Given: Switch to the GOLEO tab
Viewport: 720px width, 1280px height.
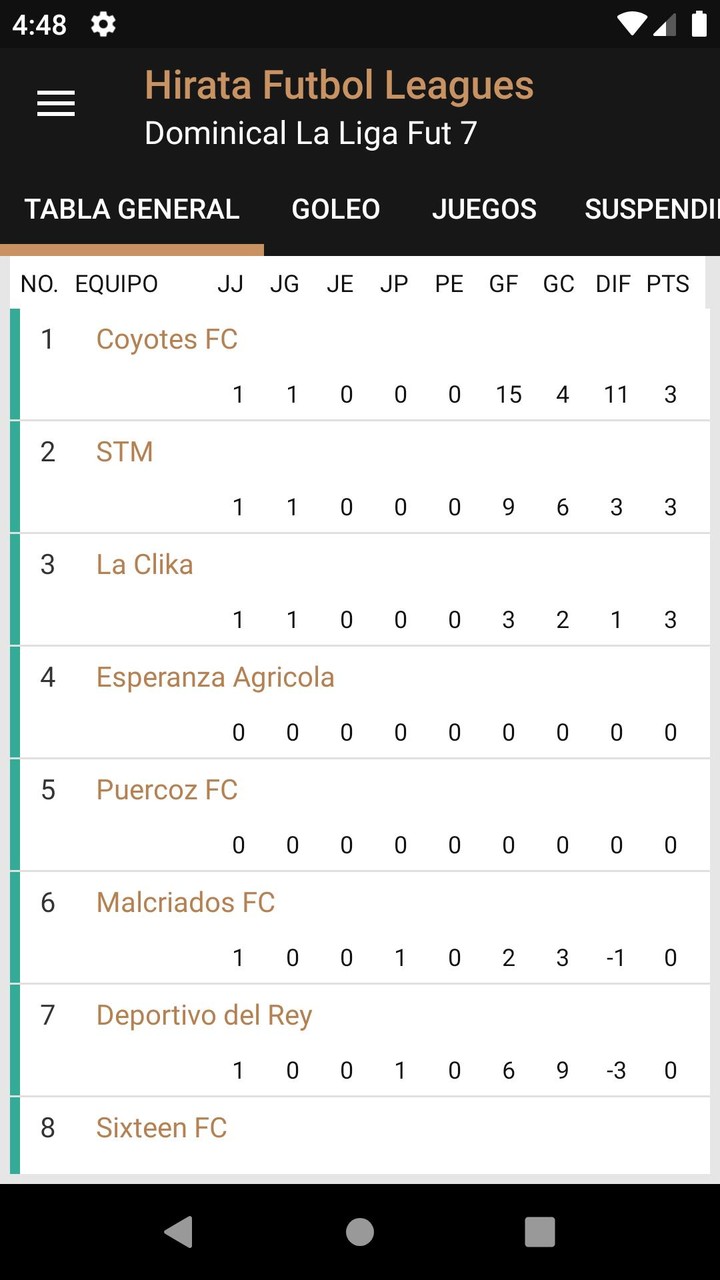Looking at the screenshot, I should click(x=336, y=209).
